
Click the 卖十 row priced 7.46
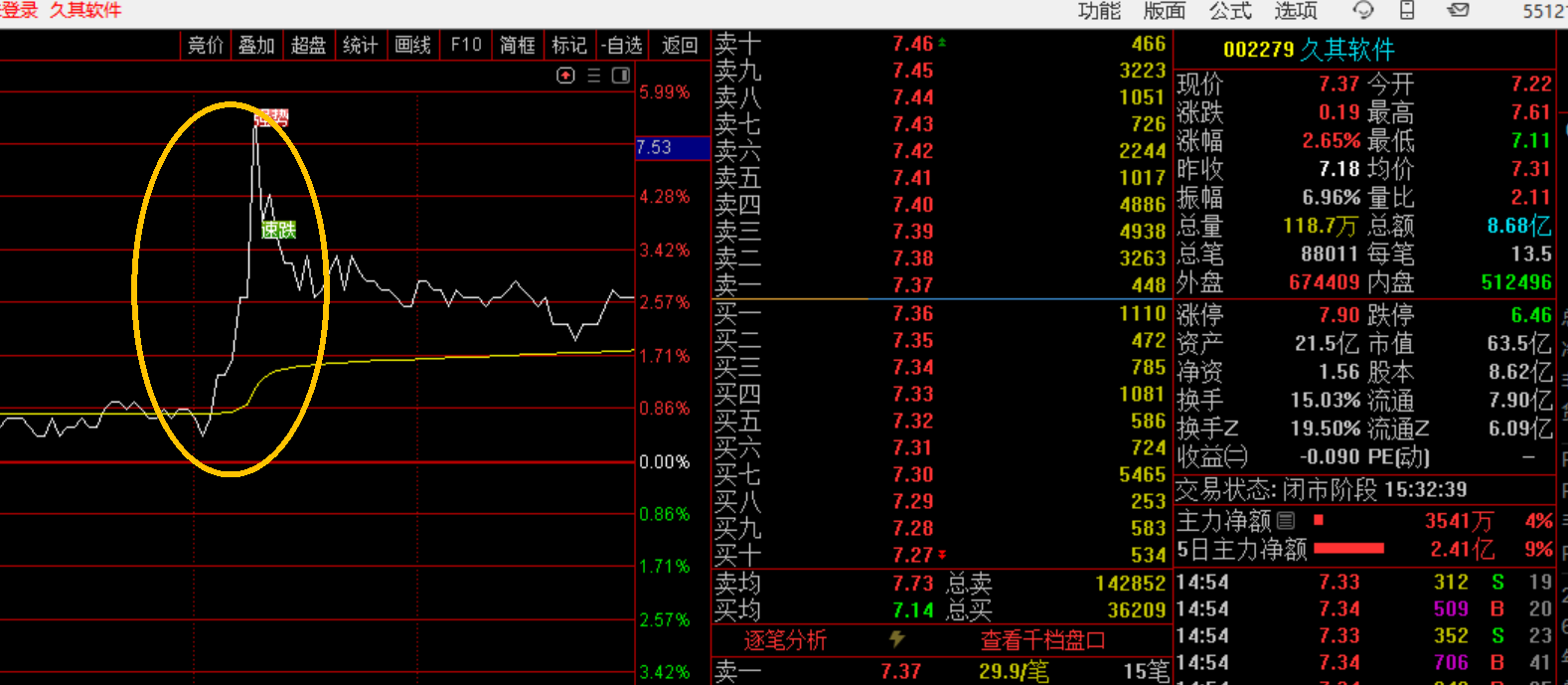coord(941,44)
